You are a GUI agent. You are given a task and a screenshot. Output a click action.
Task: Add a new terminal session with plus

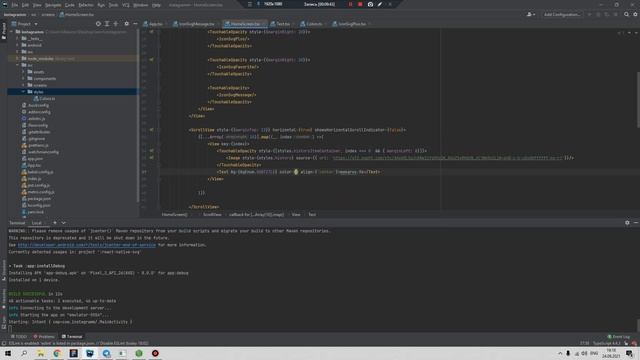[55, 223]
